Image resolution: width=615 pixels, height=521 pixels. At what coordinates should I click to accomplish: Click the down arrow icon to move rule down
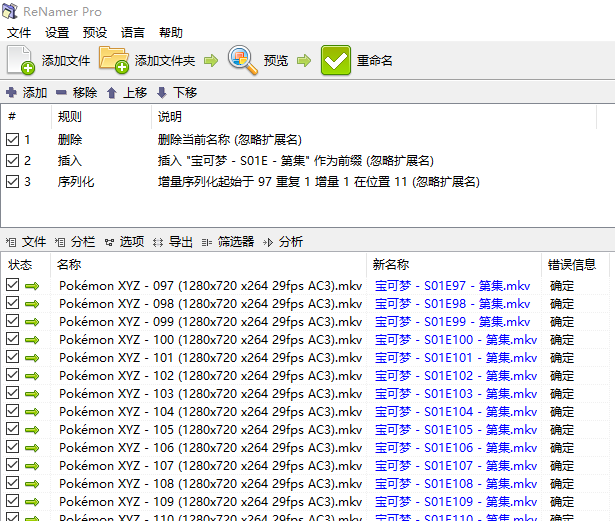(162, 93)
